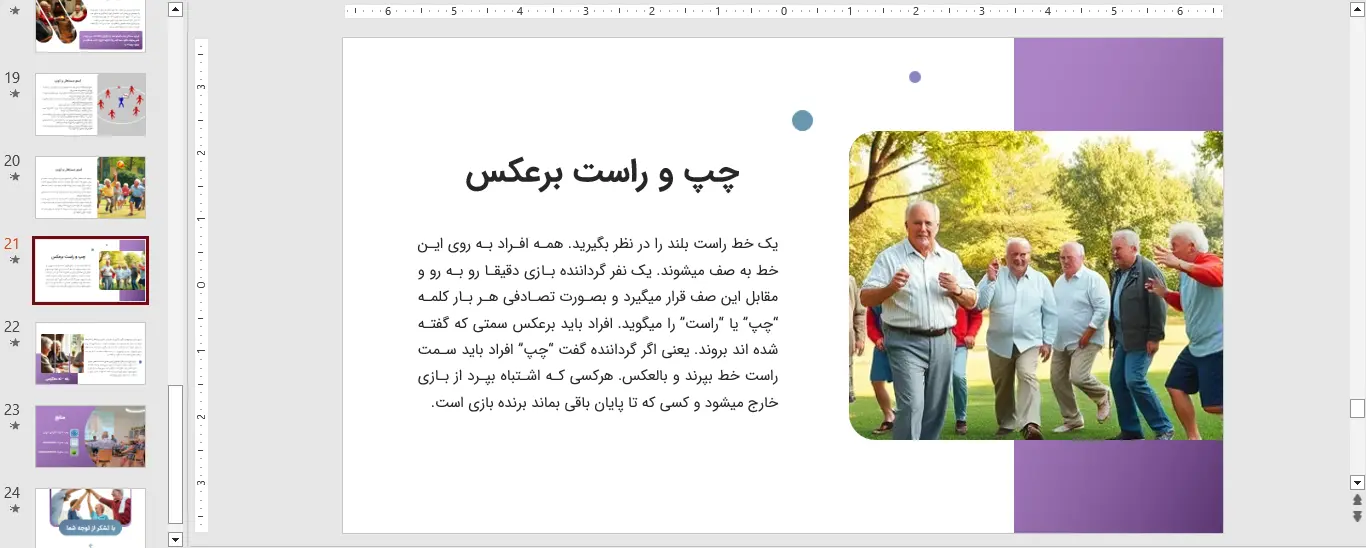Select the large blue circle shape on slide
Image resolution: width=1366 pixels, height=548 pixels.
click(802, 121)
